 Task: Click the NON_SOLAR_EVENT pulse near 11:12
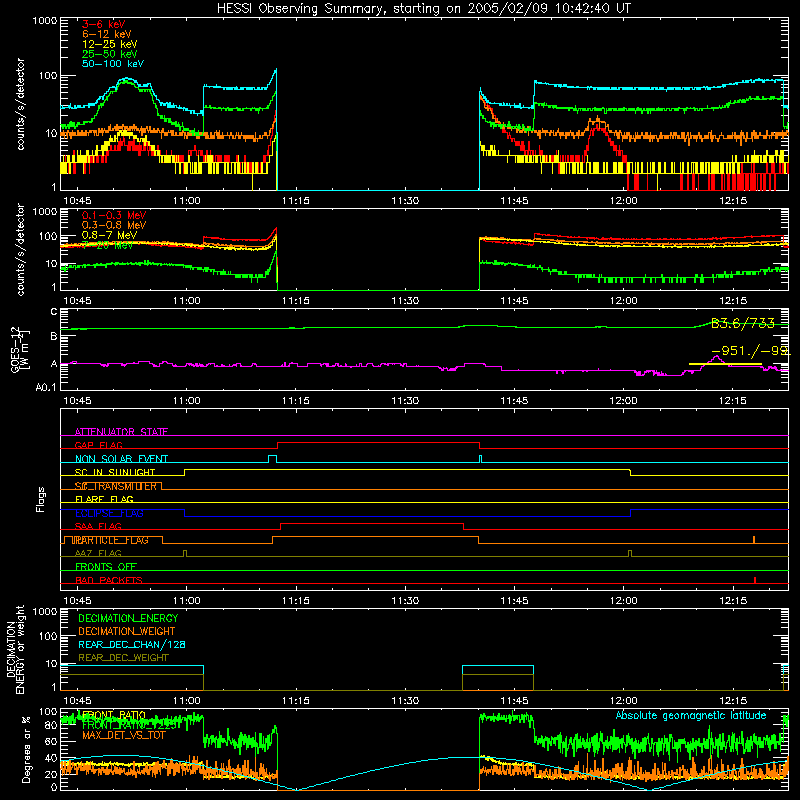tap(272, 459)
